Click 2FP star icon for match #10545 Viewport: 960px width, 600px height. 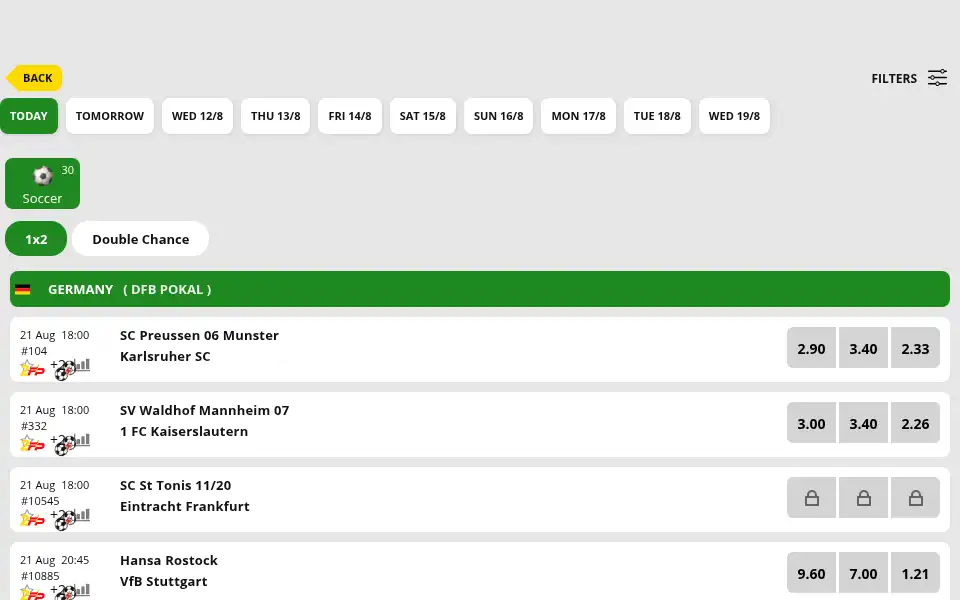pyautogui.click(x=32, y=519)
